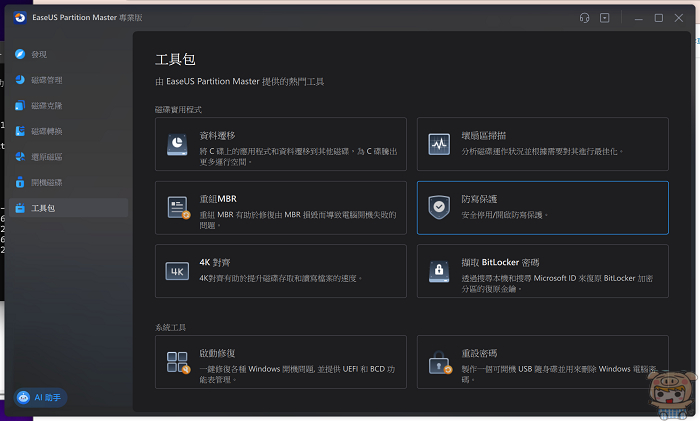Click the 資料遷移 data migration disk icon
700x421 pixels.
coord(178,144)
